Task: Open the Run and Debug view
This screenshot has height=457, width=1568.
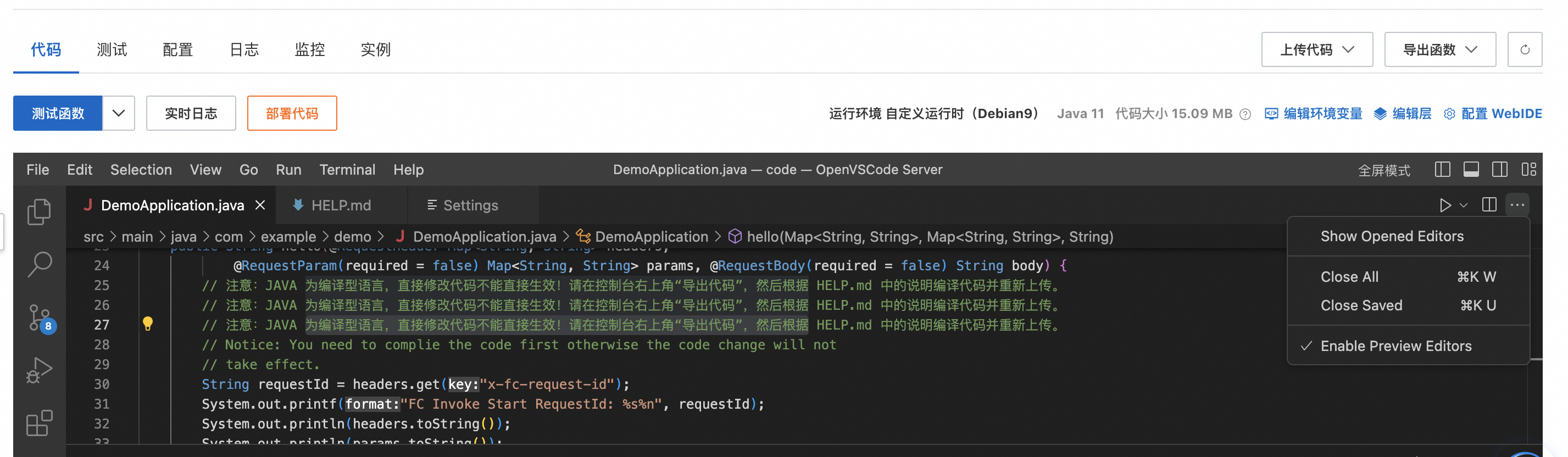Action: 40,370
